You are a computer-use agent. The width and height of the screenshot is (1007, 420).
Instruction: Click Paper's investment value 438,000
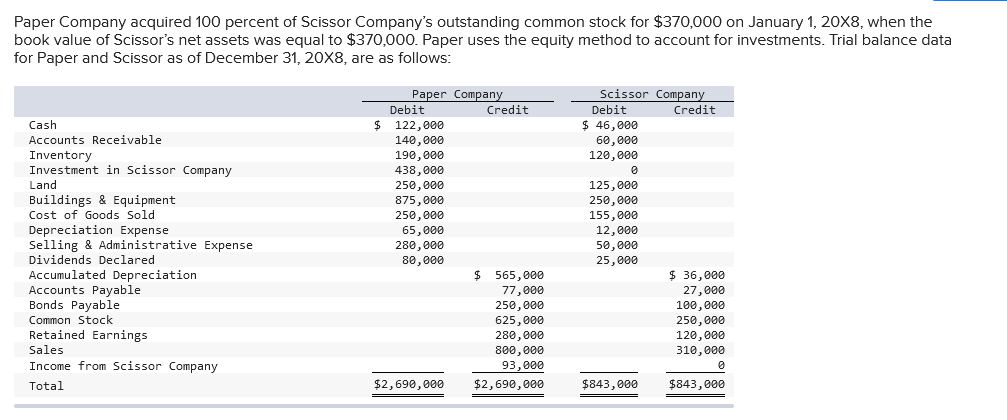[x=419, y=170]
